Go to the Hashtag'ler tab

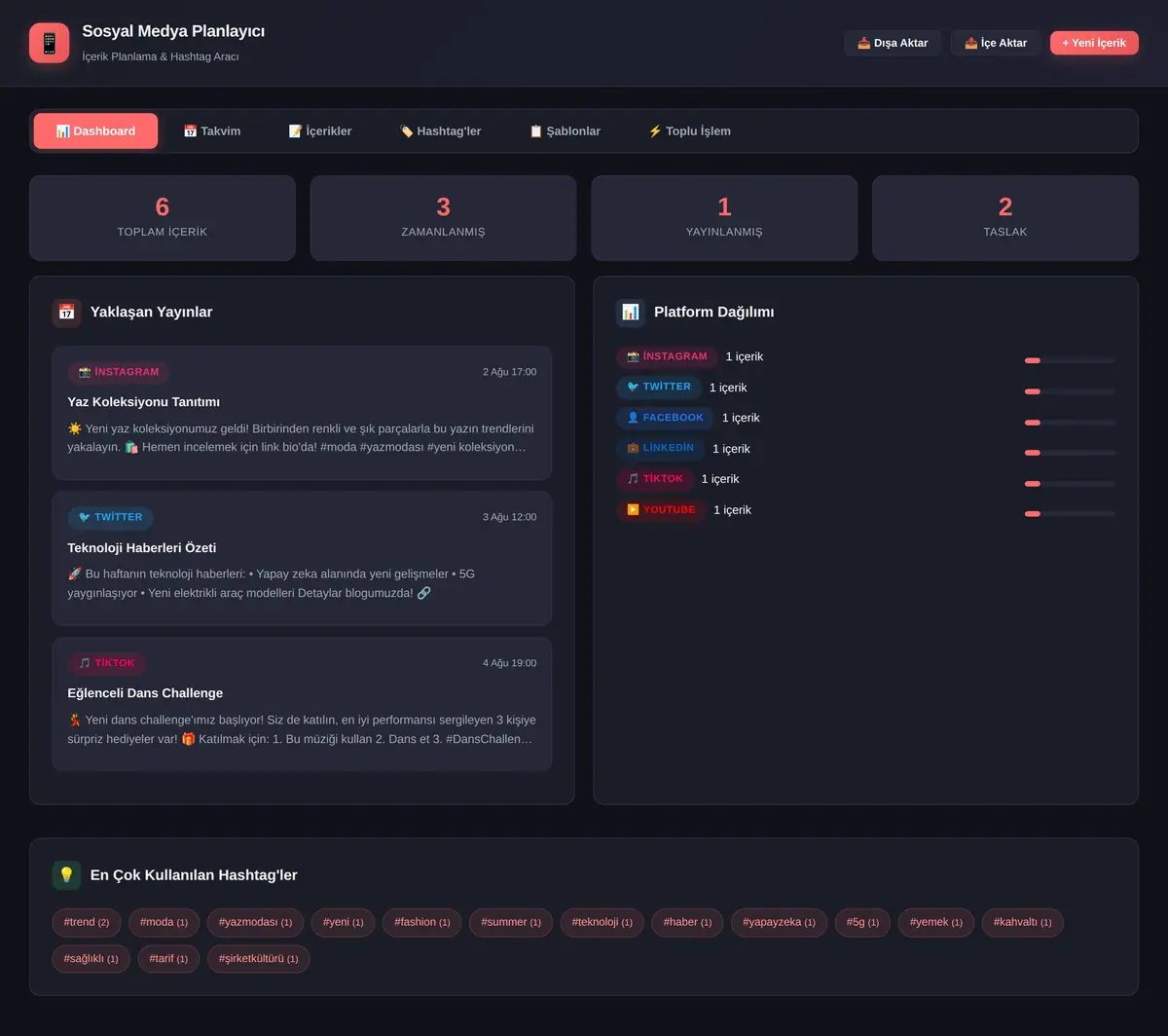440,131
